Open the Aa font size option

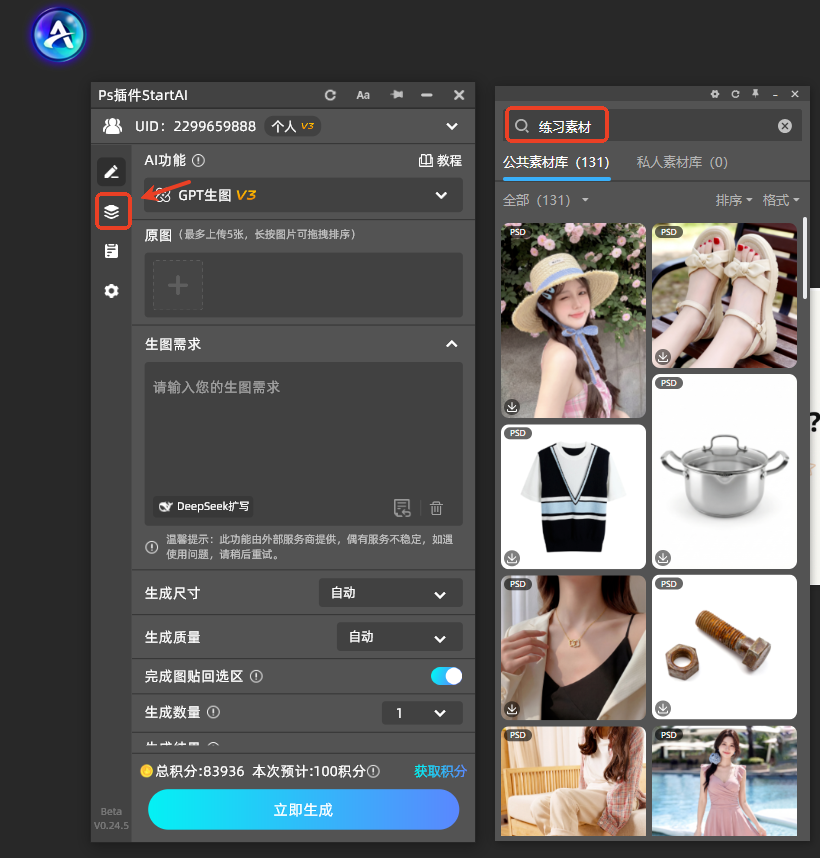click(x=363, y=95)
